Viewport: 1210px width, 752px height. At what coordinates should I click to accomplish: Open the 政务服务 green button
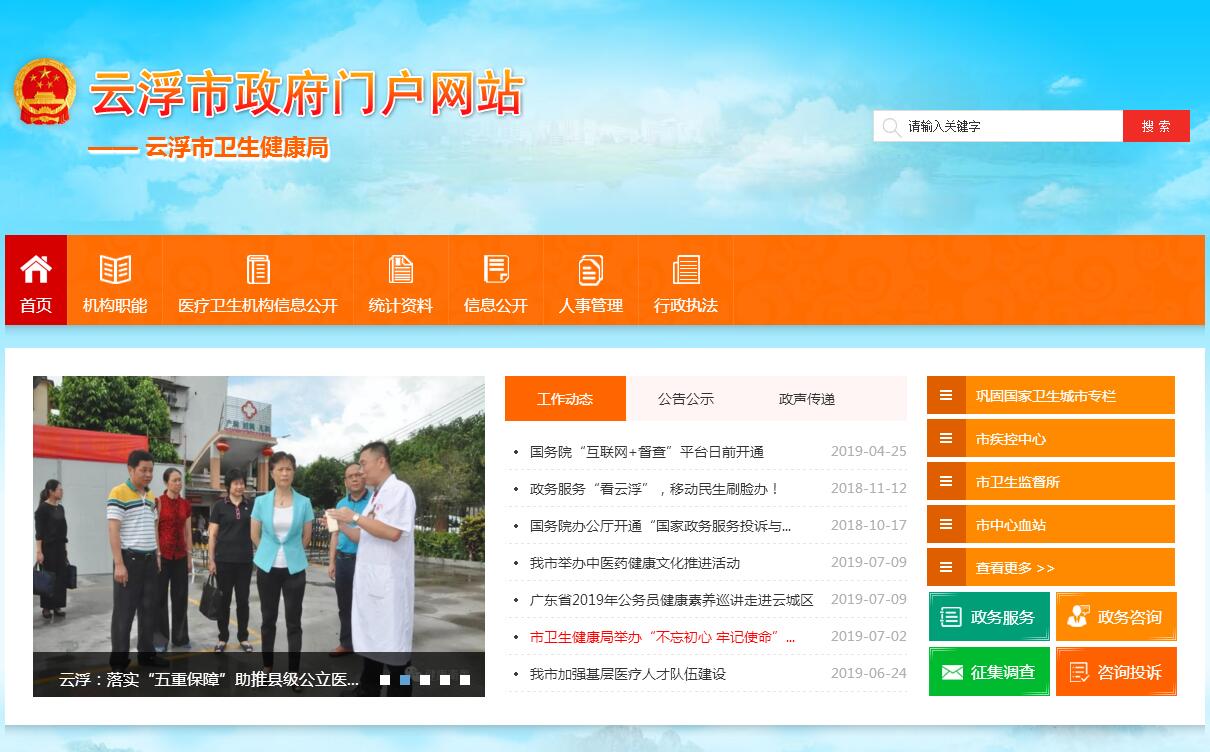pyautogui.click(x=990, y=617)
